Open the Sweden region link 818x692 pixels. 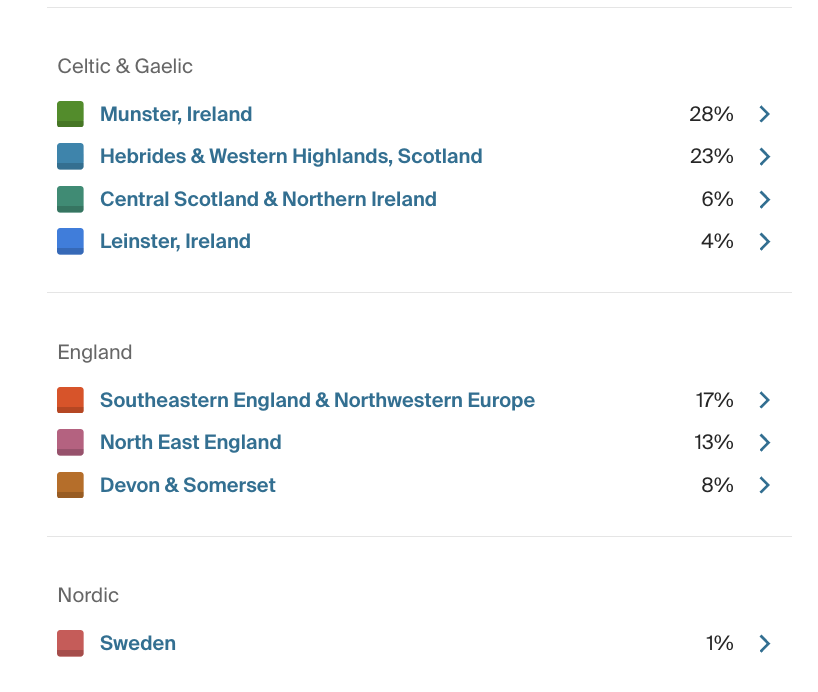(138, 643)
